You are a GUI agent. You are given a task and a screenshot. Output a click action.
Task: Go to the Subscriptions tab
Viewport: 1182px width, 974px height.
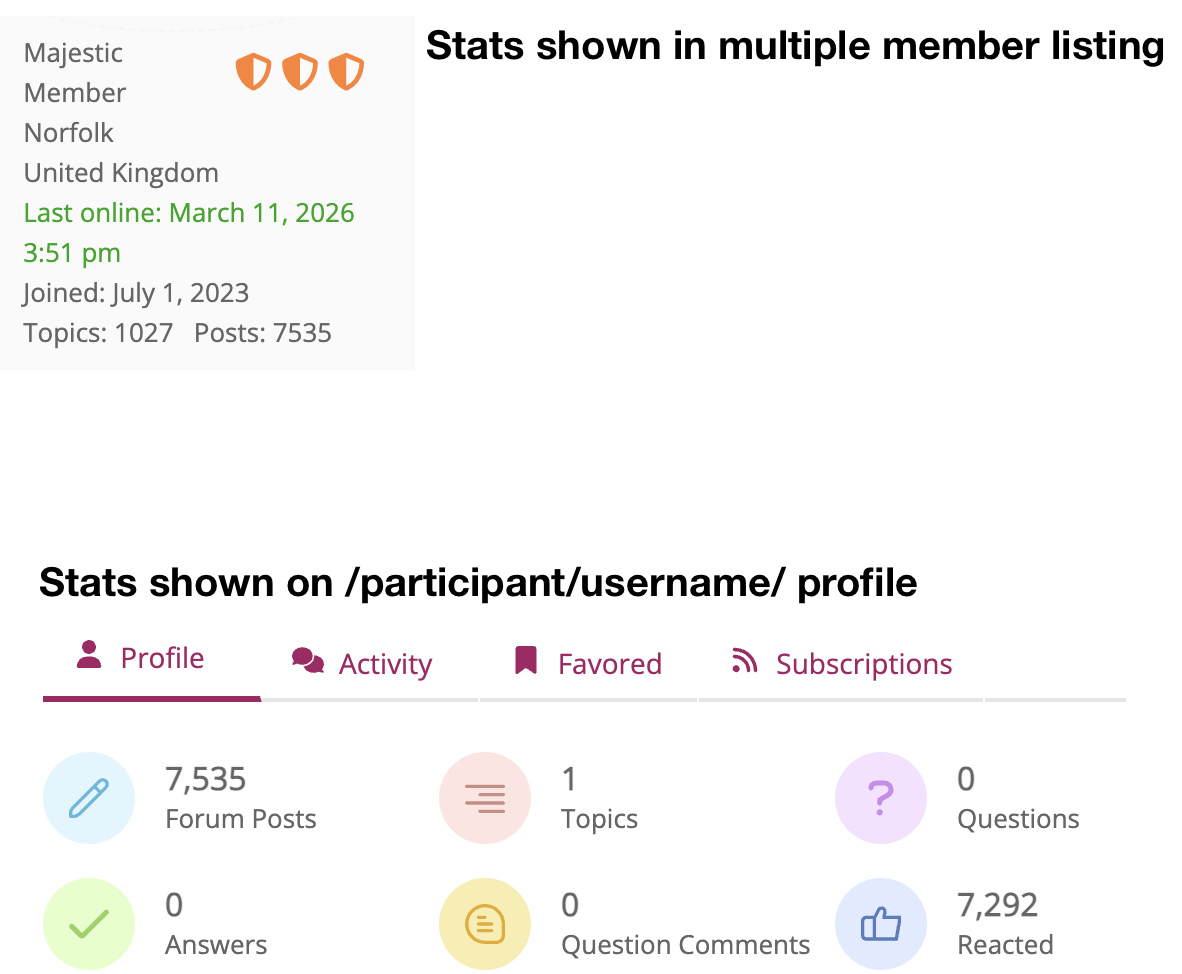point(842,664)
